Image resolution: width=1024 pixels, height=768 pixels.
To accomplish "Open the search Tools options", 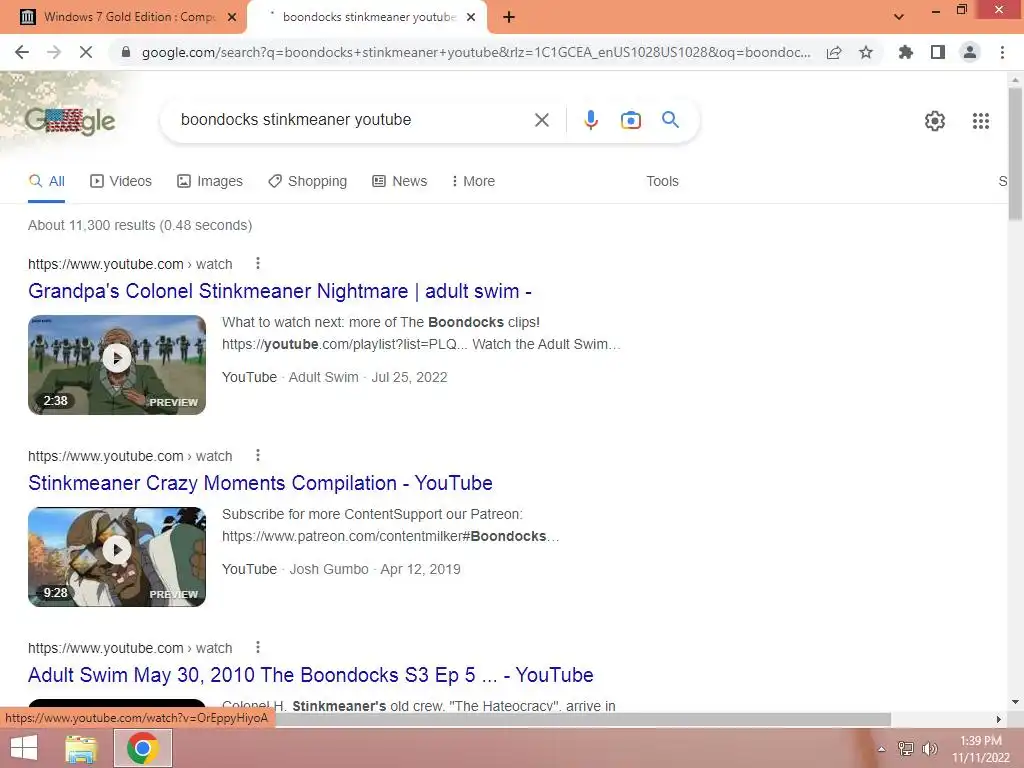I will 662,182.
